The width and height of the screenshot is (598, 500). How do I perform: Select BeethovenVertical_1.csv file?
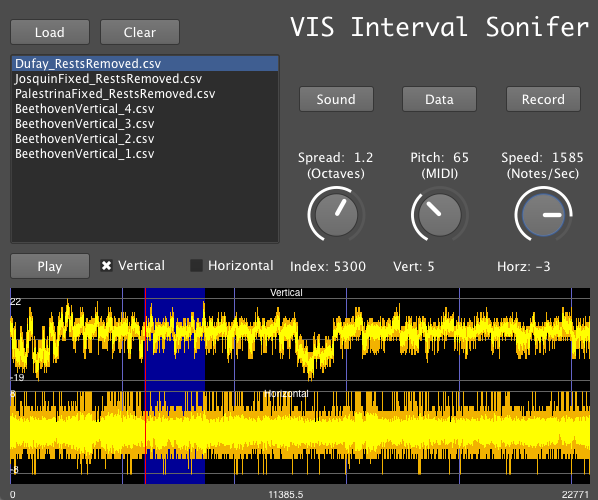[145, 154]
